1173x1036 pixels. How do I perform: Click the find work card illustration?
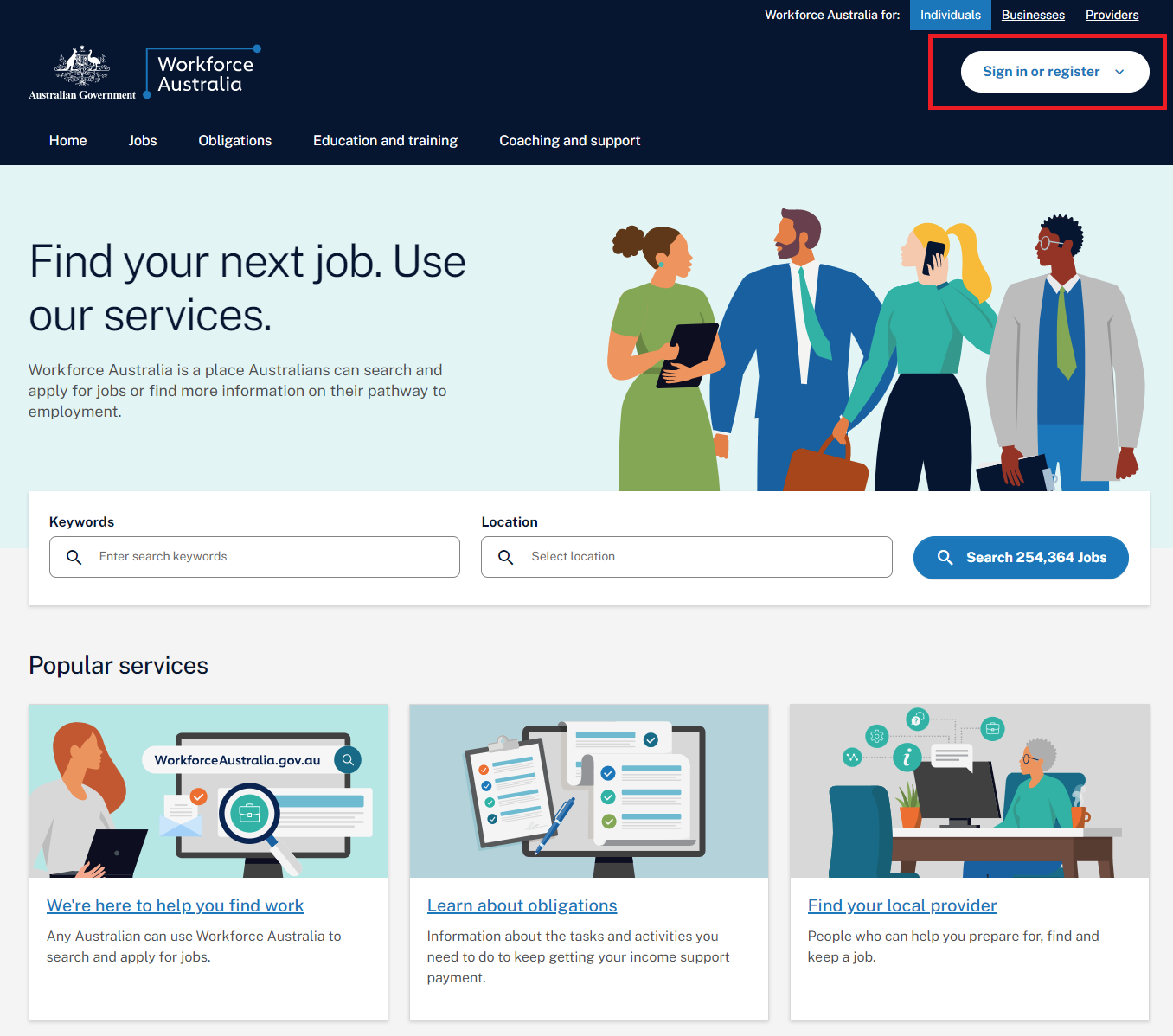point(208,791)
